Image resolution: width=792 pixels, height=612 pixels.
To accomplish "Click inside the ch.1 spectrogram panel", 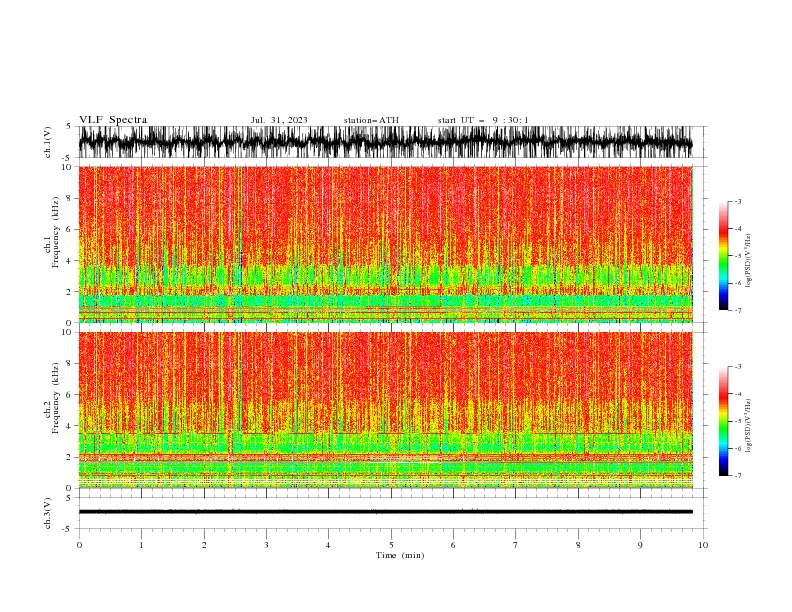I will point(385,244).
